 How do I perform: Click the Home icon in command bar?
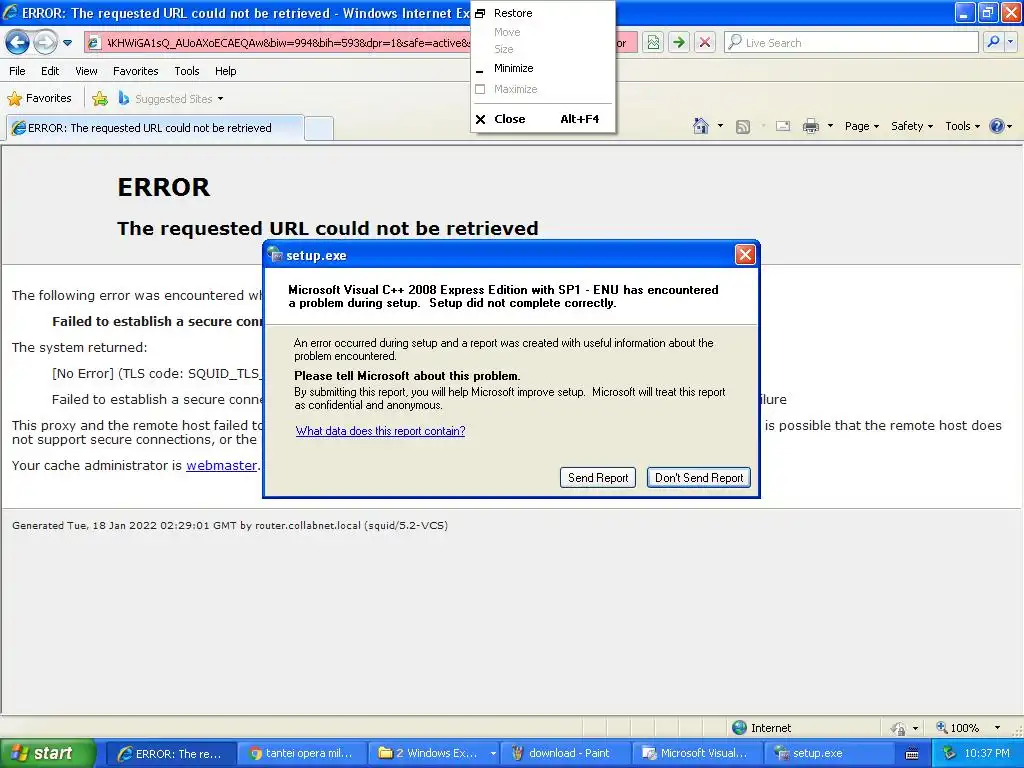pyautogui.click(x=701, y=126)
